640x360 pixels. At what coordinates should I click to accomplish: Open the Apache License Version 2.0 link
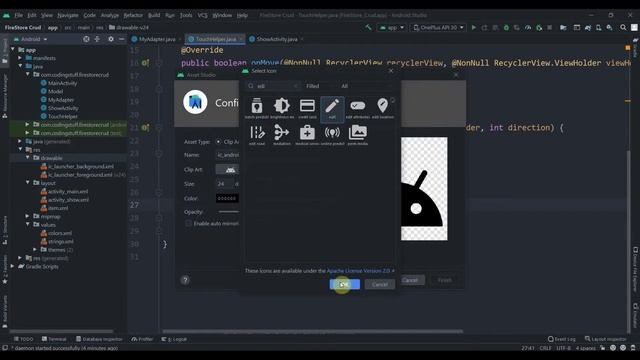(x=358, y=271)
